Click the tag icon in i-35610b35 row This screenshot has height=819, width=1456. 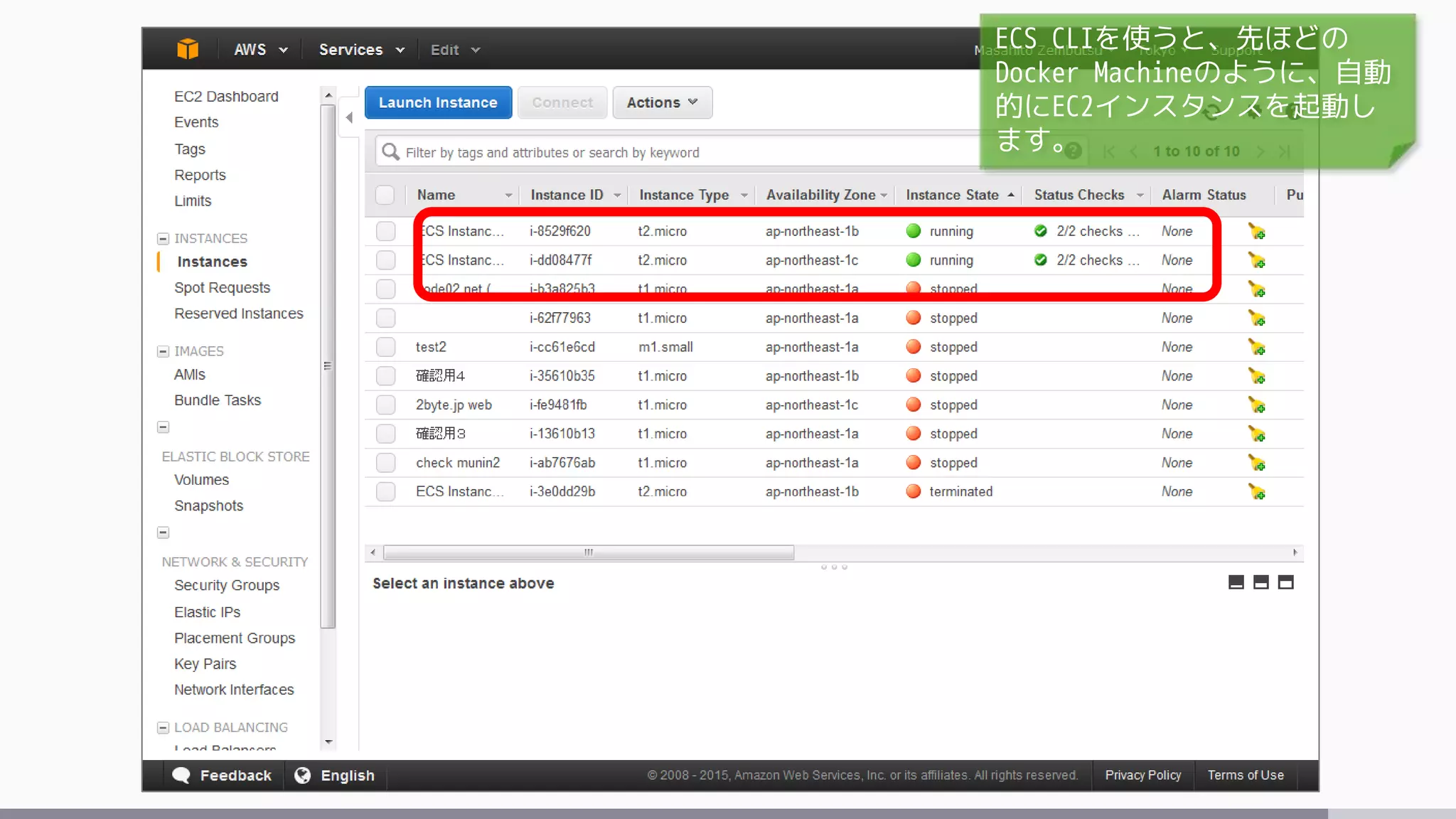[1257, 376]
